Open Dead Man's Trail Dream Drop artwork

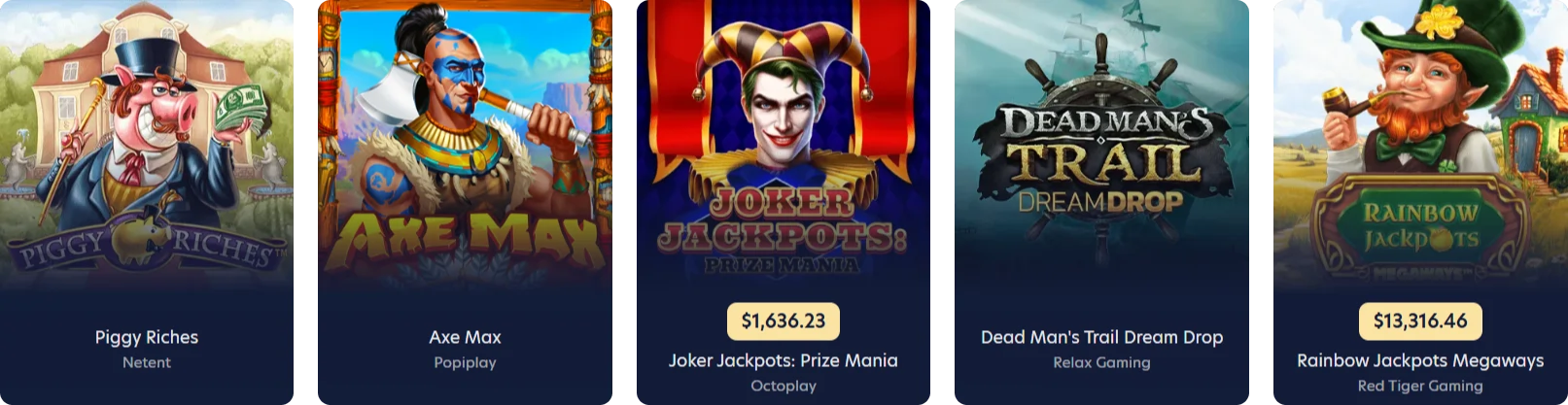(x=1101, y=146)
